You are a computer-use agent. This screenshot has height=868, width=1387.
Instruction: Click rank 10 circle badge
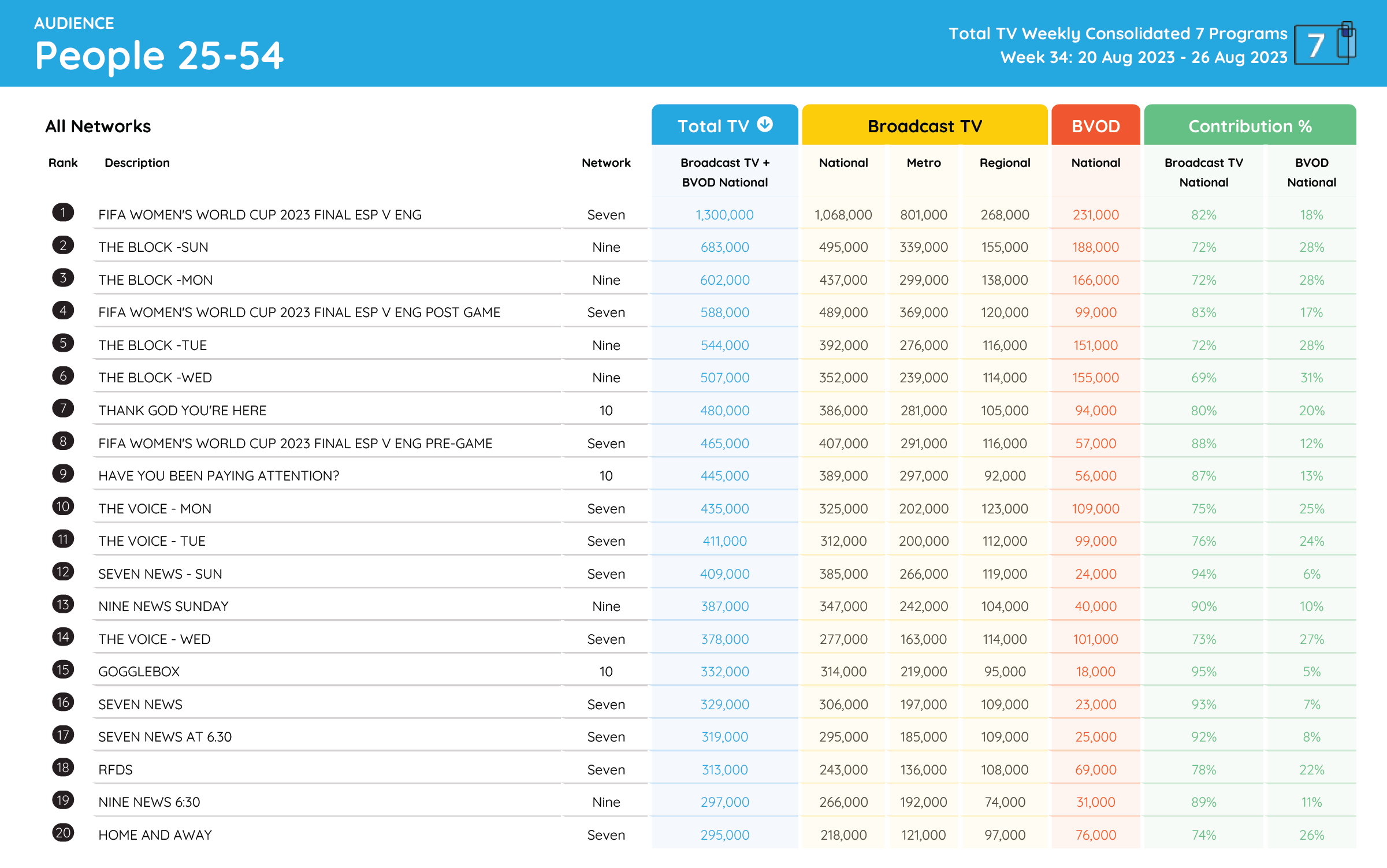63,506
